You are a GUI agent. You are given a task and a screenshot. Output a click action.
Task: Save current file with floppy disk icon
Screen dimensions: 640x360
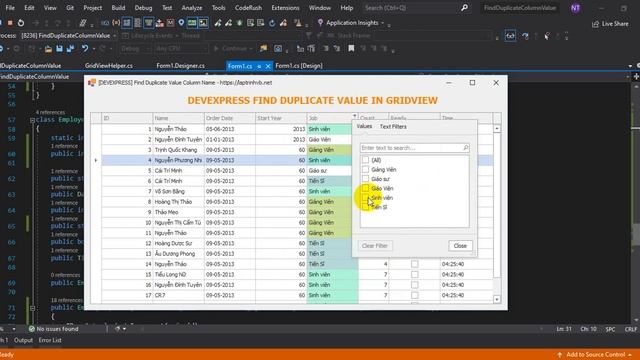click(x=60, y=49)
